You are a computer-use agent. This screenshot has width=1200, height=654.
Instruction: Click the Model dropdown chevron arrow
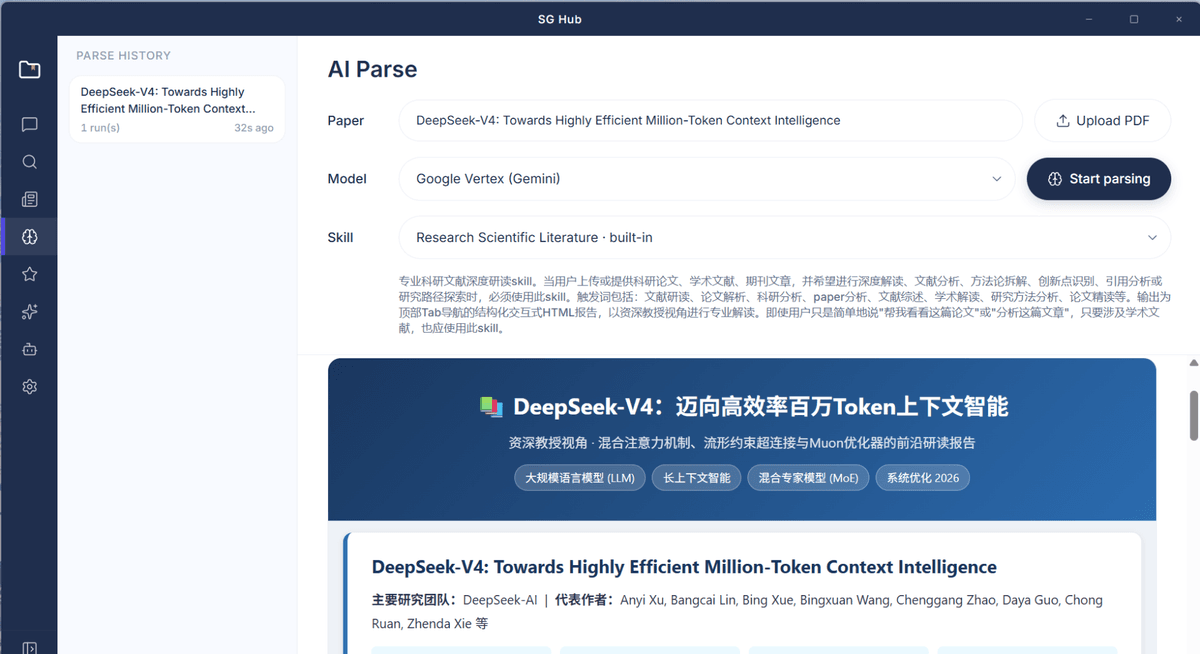[x=996, y=179]
